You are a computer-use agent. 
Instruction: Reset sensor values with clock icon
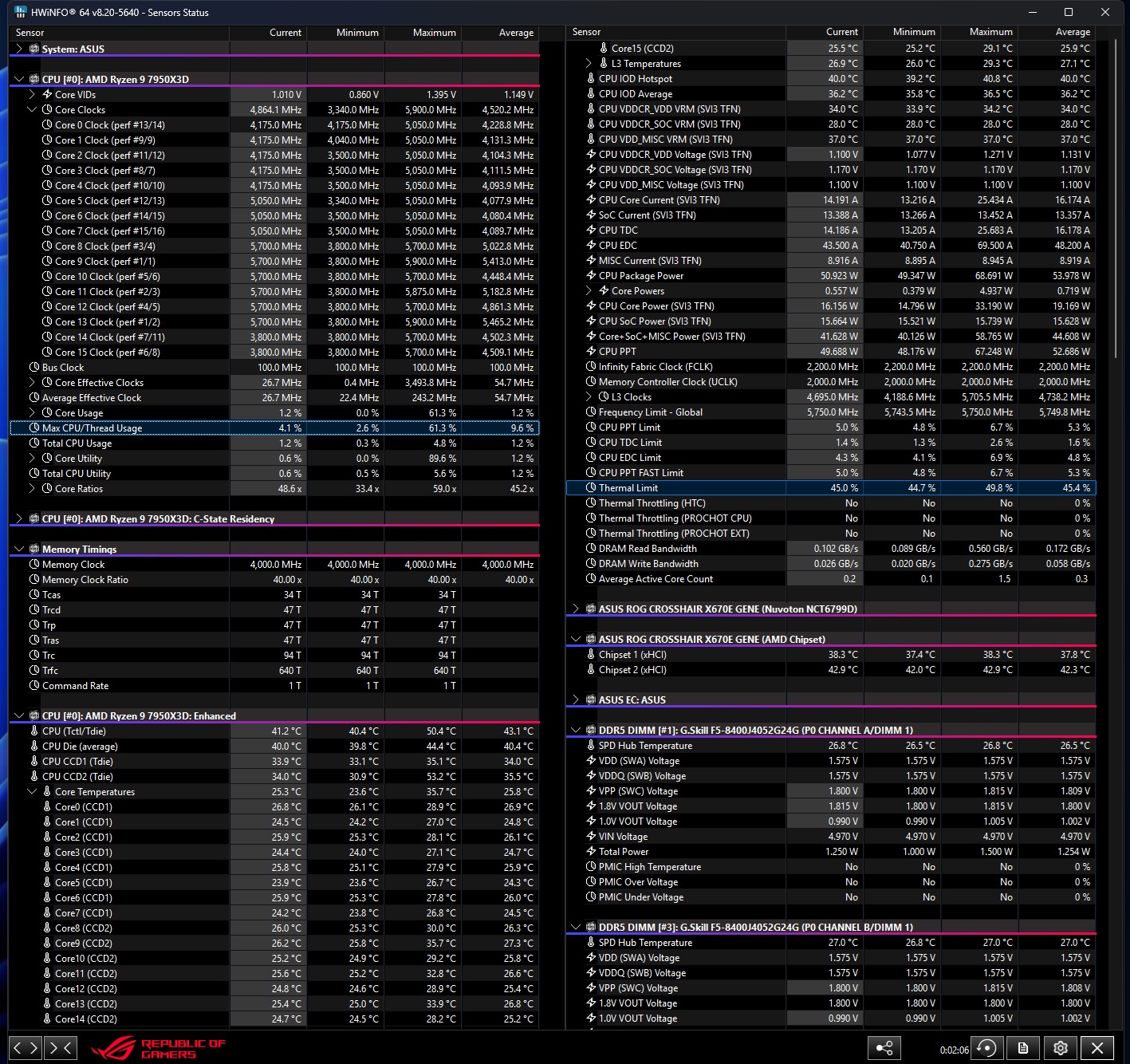click(x=986, y=1048)
